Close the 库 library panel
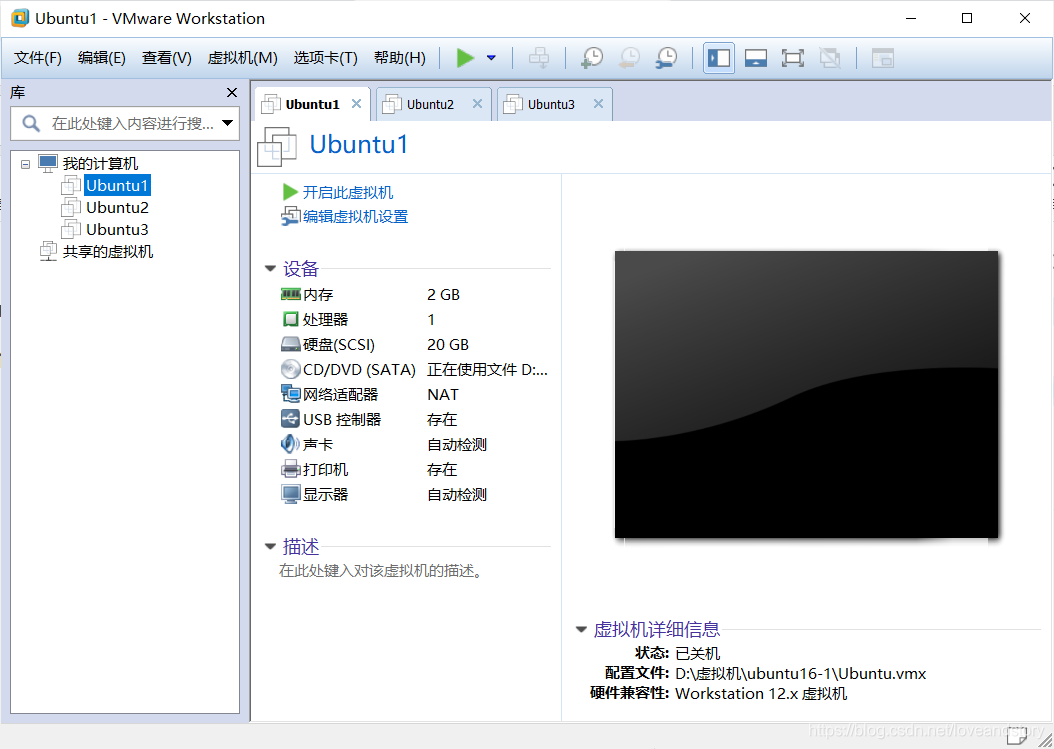Image resolution: width=1054 pixels, height=749 pixels. (232, 93)
